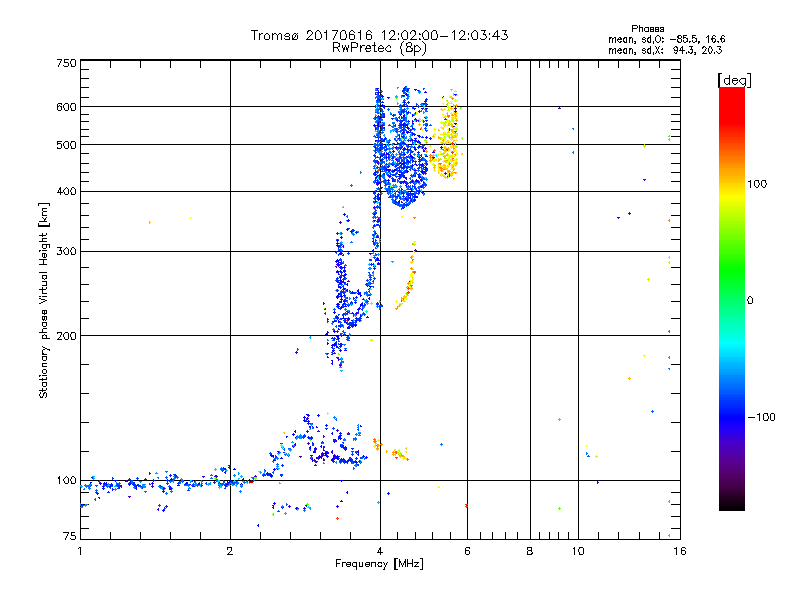This screenshot has width=800, height=600.
Task: Click the 'Stationary phase Virtual Height [km]' axis label
Action: [44, 300]
